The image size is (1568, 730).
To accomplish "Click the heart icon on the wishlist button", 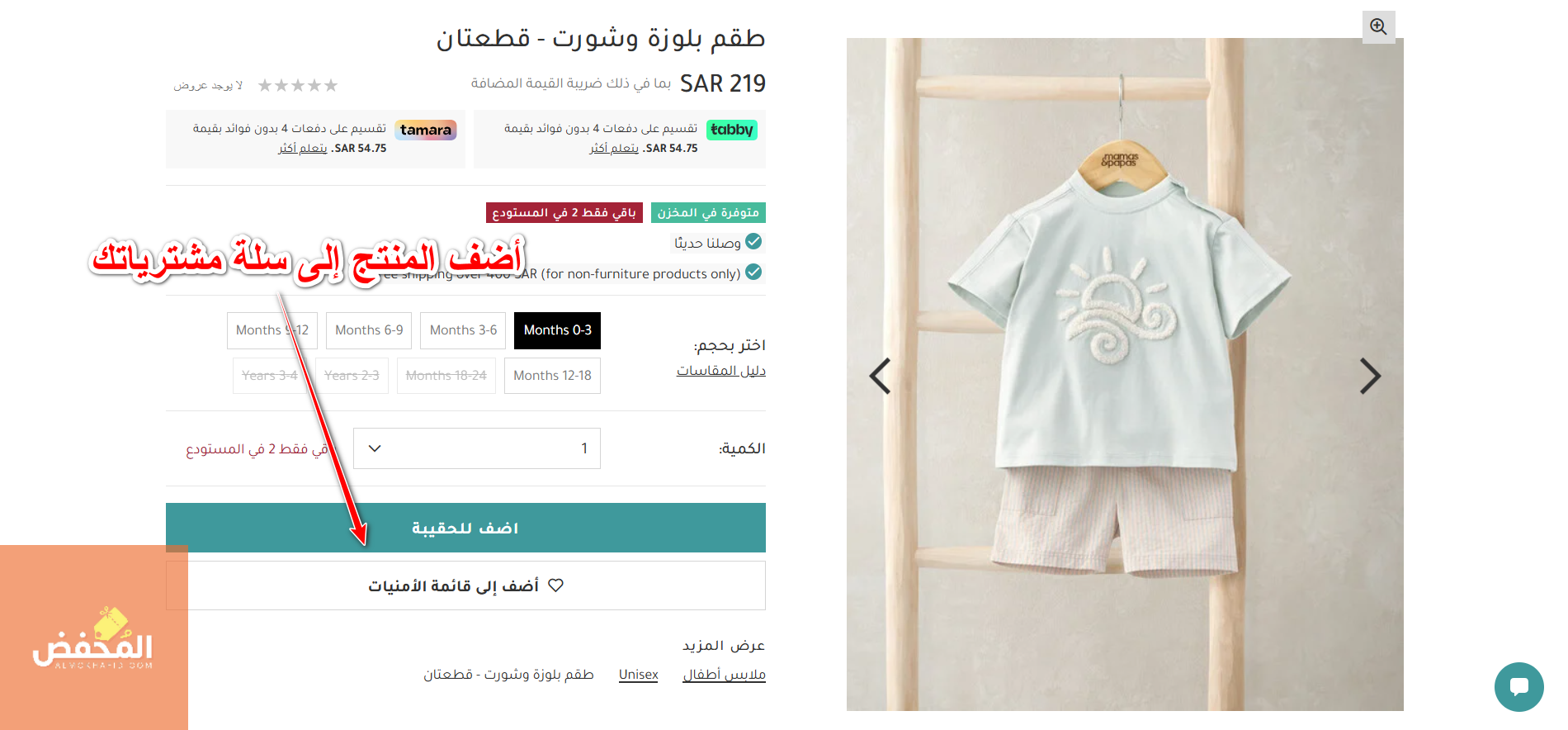I will 555,585.
